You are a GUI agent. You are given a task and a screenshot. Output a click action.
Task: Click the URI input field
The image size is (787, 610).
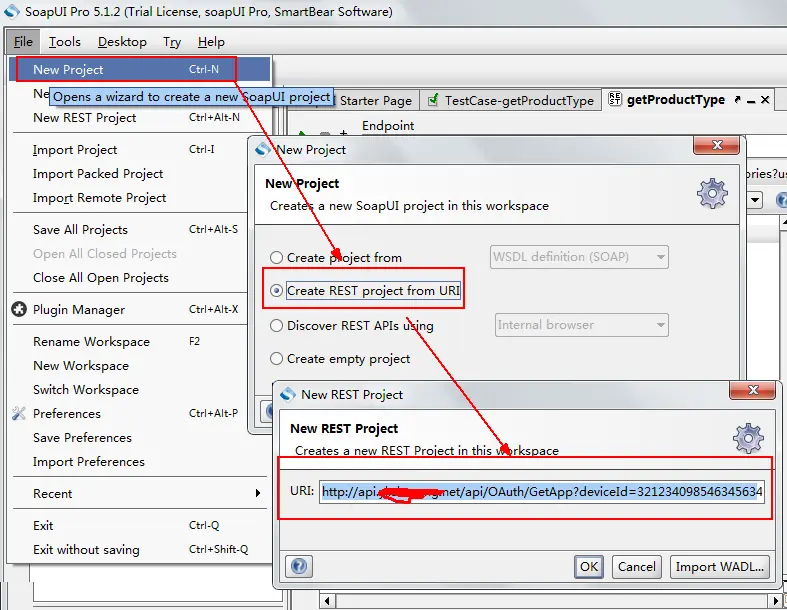click(542, 492)
